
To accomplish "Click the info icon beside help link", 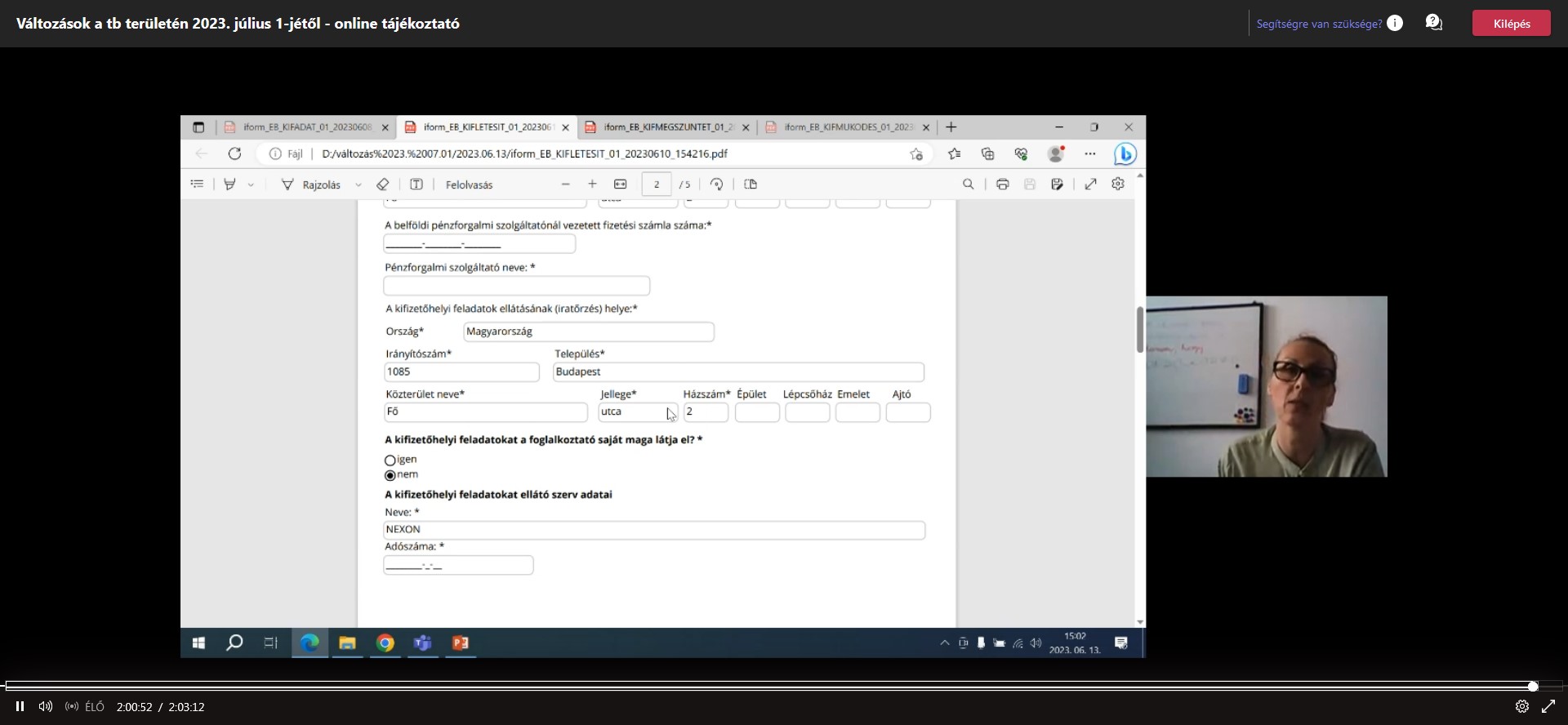I will coord(1395,24).
